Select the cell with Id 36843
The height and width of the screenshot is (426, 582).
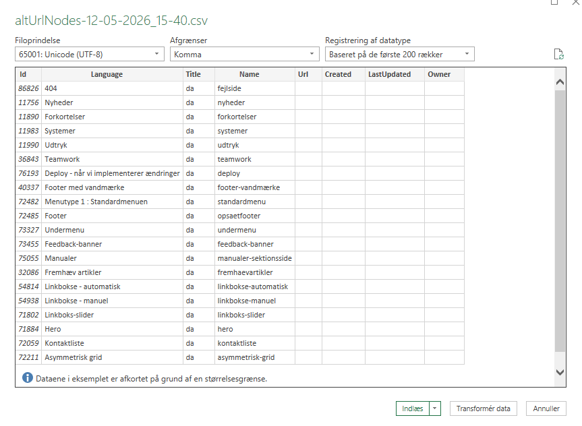[x=29, y=159]
